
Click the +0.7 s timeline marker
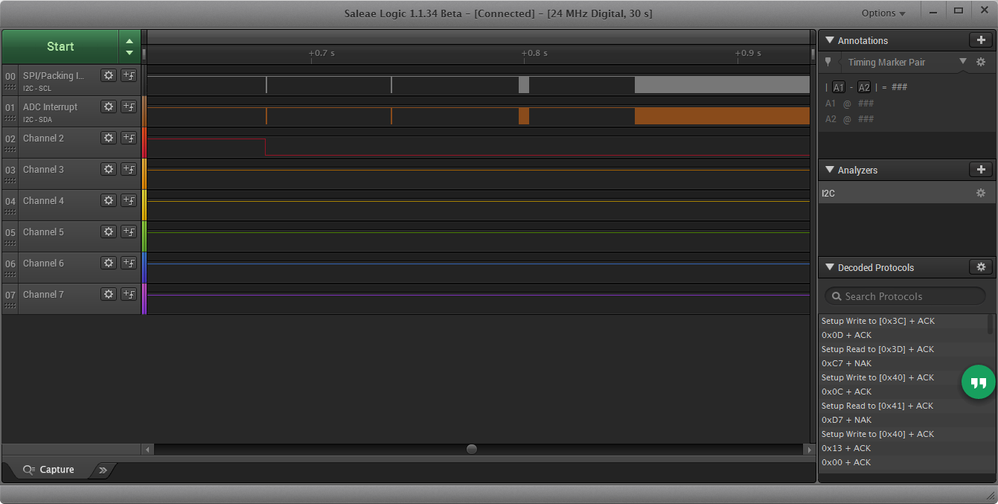(x=321, y=53)
